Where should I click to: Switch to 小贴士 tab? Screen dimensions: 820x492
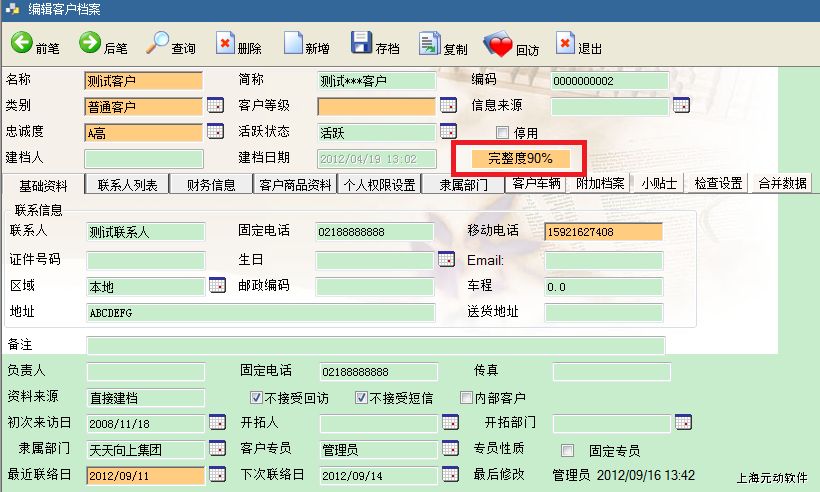coord(659,183)
